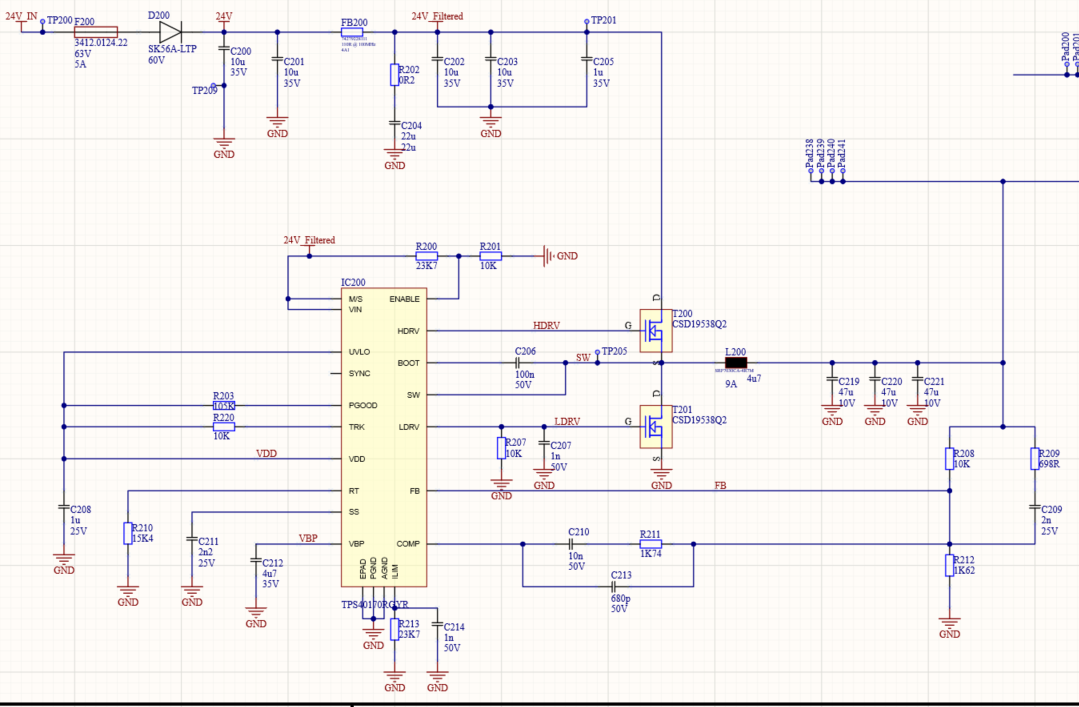The width and height of the screenshot is (1079, 707).
Task: Click the TP205 test point
Action: [x=597, y=356]
